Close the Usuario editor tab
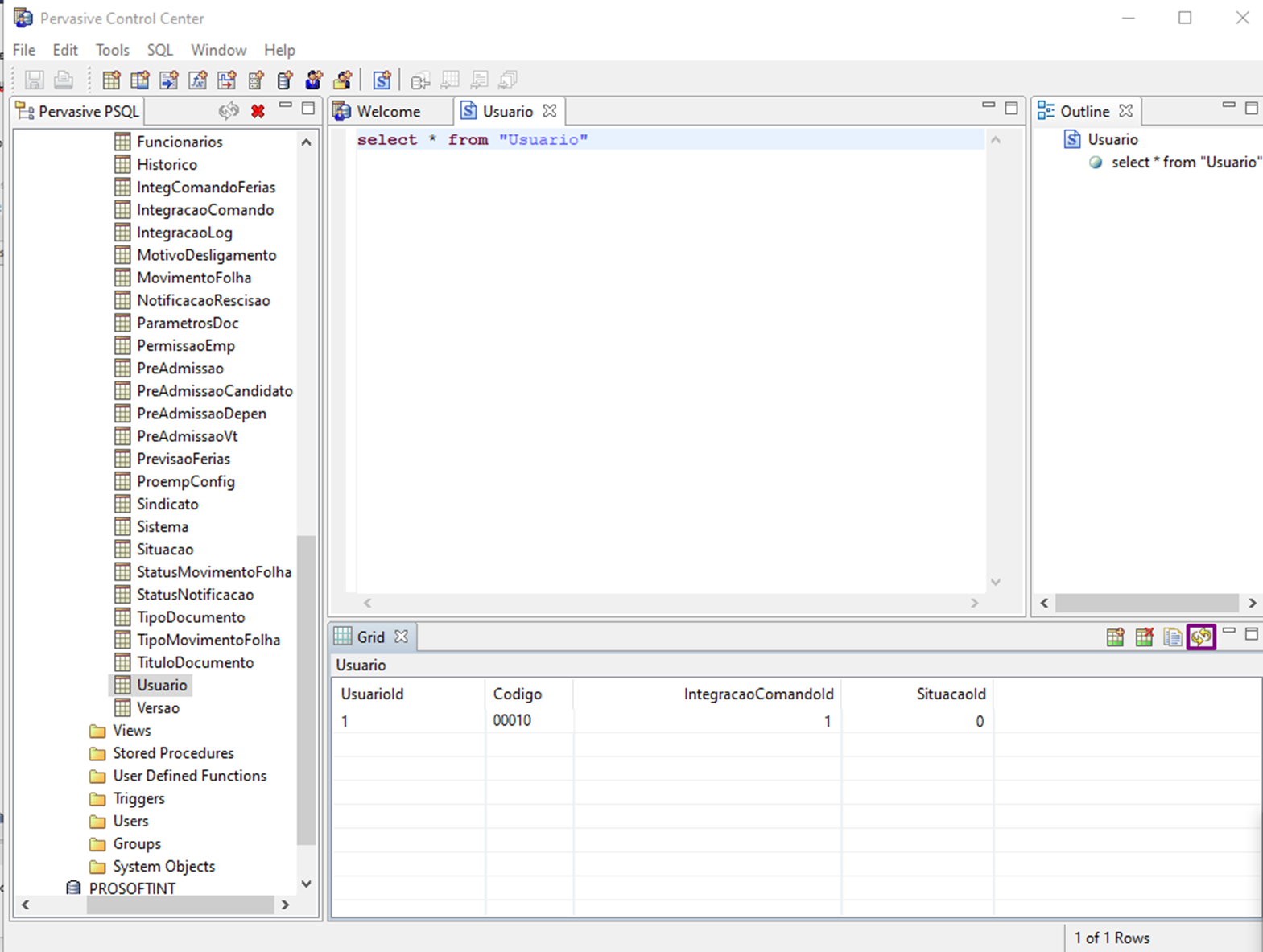This screenshot has width=1263, height=952. pos(550,111)
